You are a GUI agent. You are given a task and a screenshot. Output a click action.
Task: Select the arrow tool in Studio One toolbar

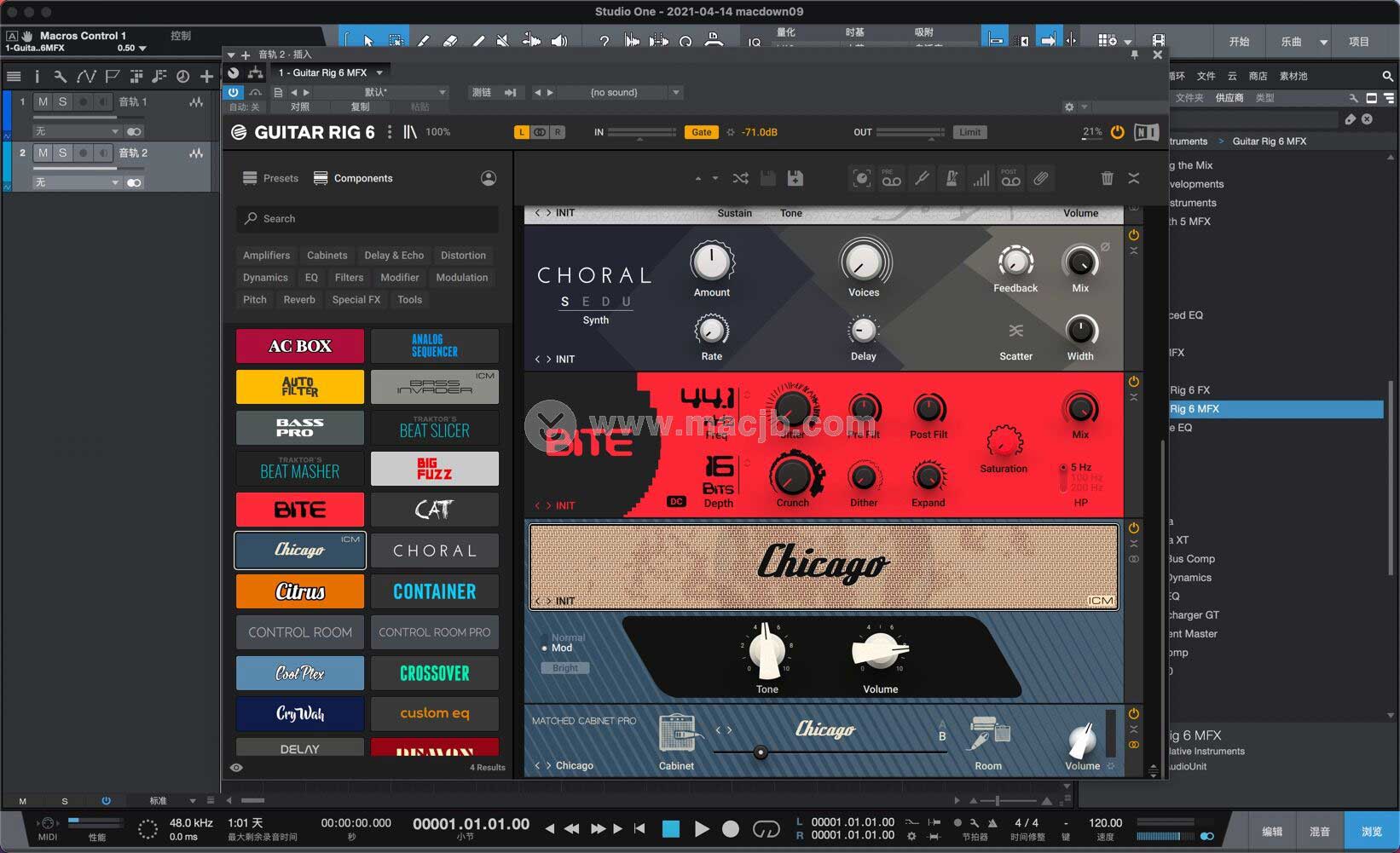[368, 40]
